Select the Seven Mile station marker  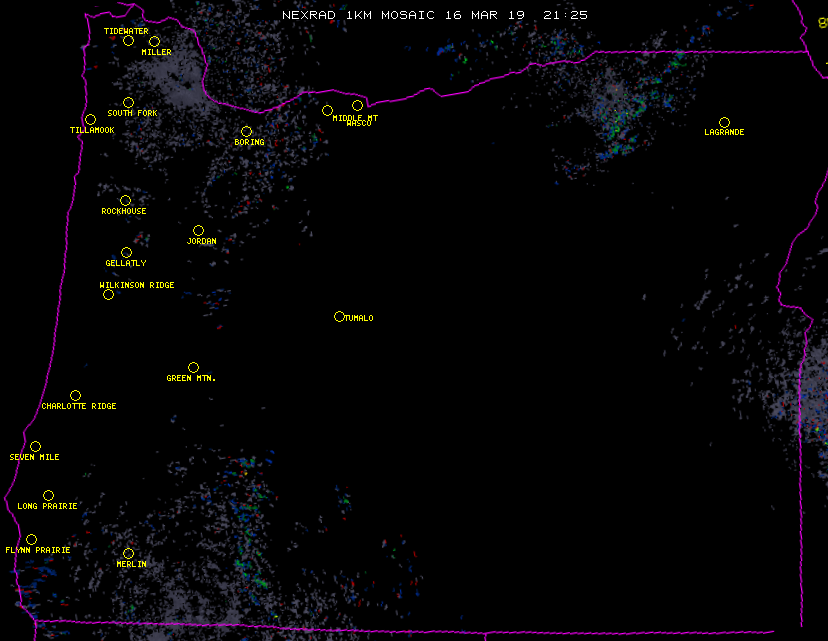tap(35, 447)
